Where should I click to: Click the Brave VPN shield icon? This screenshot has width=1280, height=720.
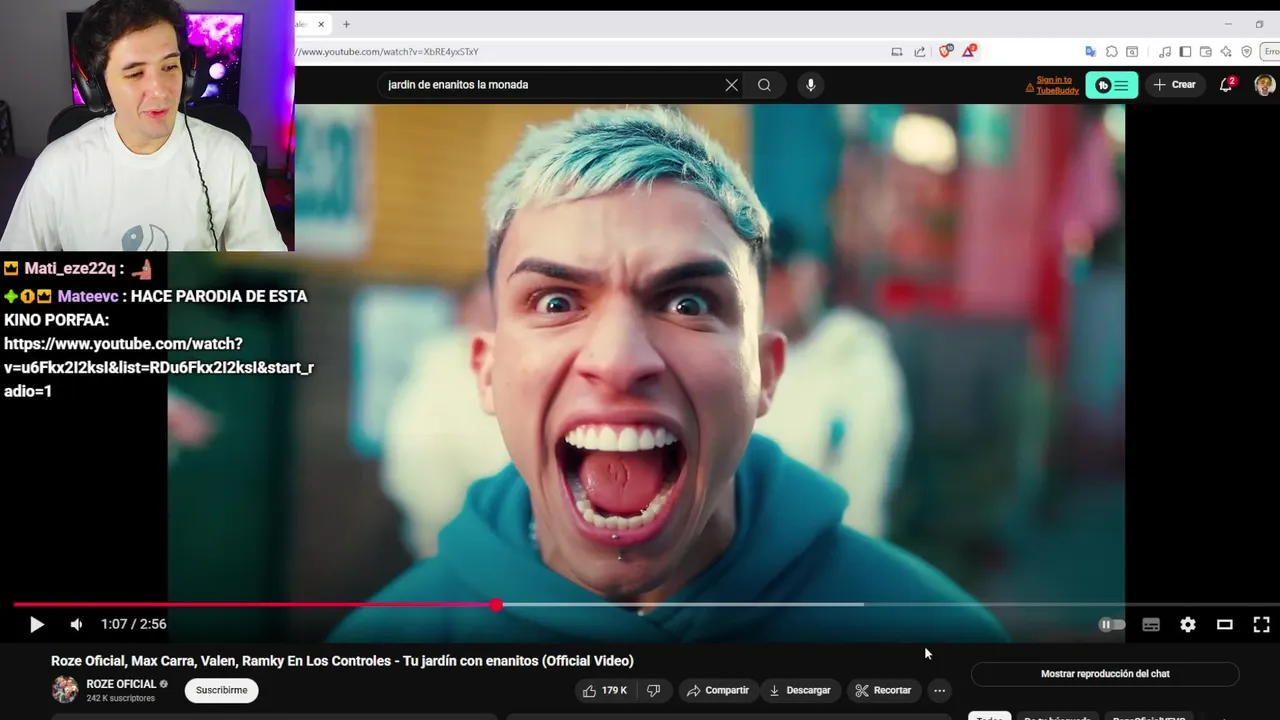click(x=1246, y=52)
